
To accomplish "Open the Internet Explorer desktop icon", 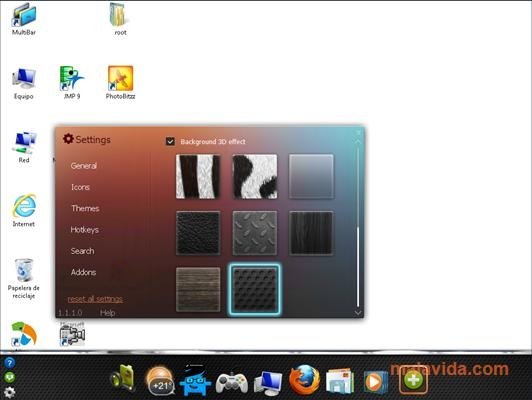I will click(x=24, y=210).
